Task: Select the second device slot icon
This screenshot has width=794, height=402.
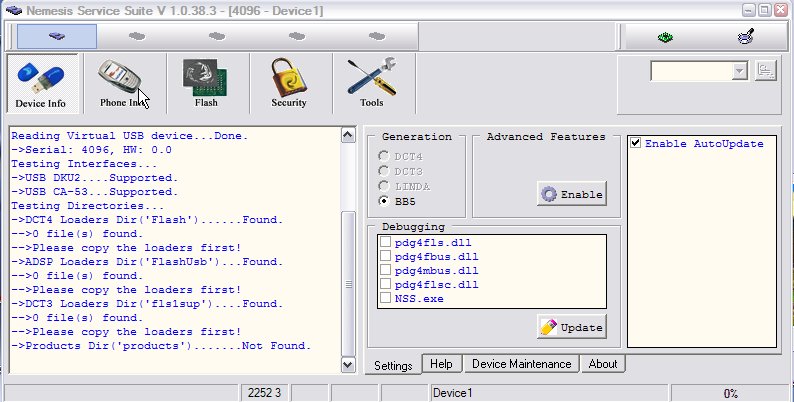Action: 137,36
